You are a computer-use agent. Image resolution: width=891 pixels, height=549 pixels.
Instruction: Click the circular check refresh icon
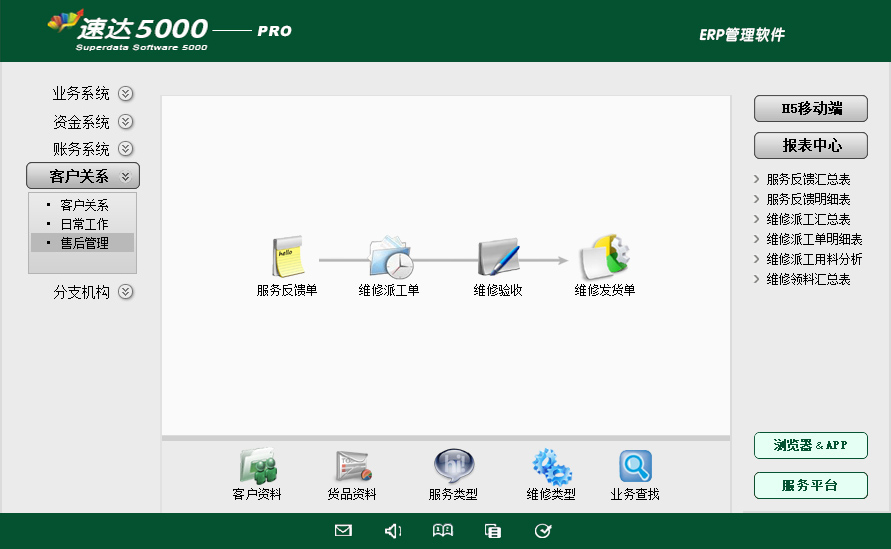pos(543,531)
